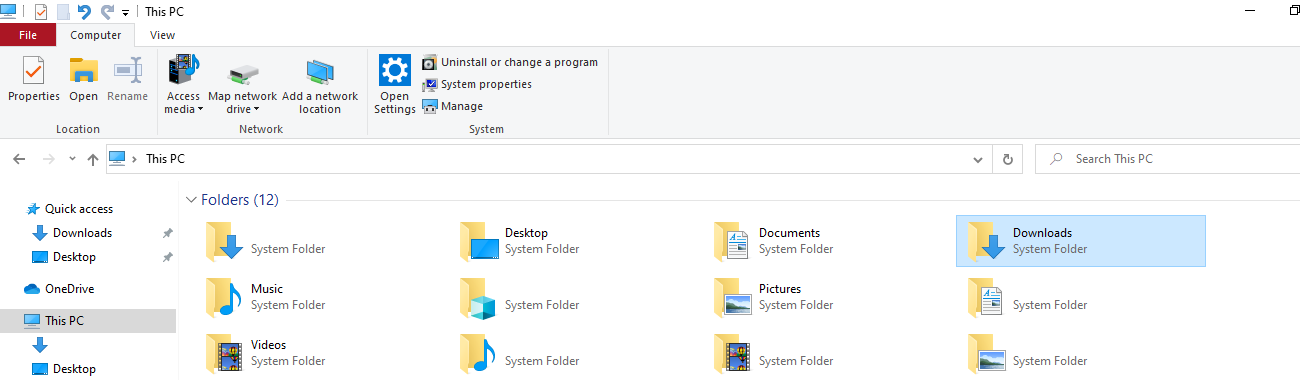Viewport: 1300px width, 380px height.
Task: Open the File tab
Action: point(28,35)
